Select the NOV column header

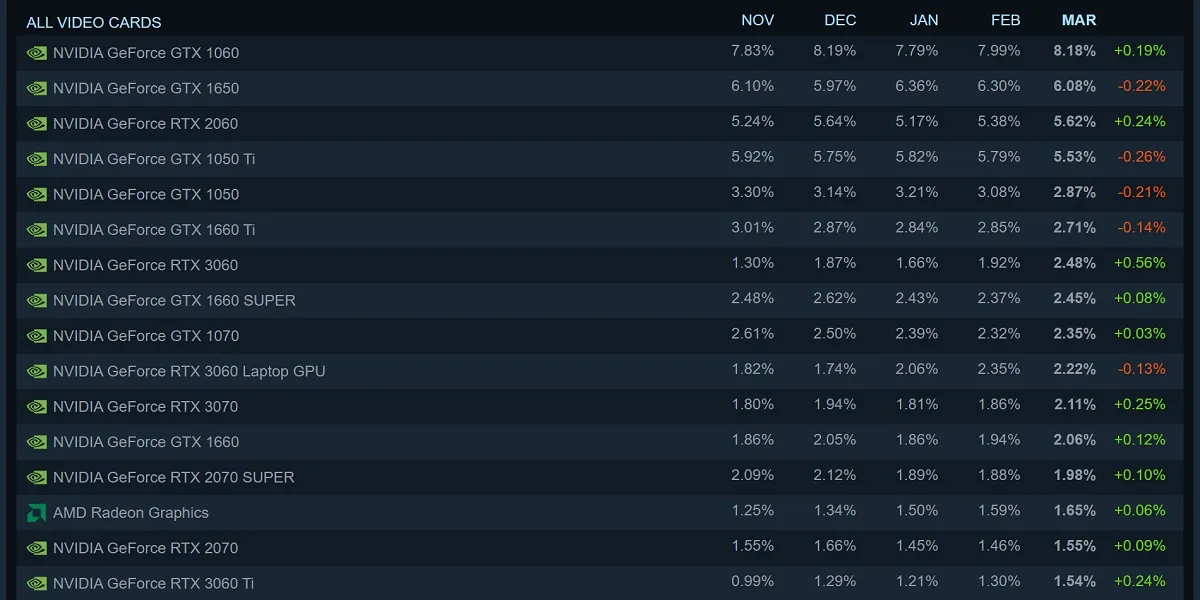click(758, 20)
